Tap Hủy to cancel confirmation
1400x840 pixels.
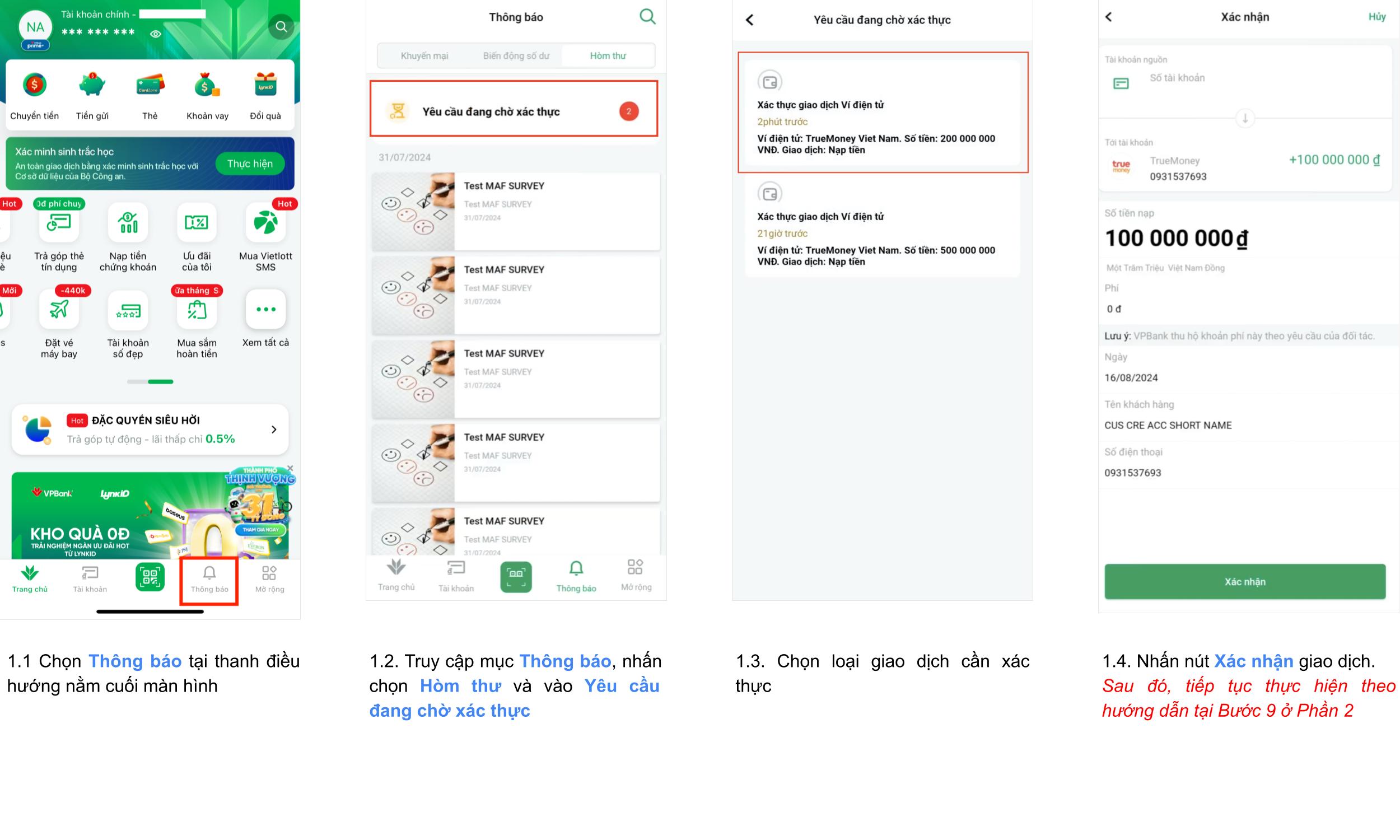pos(1377,16)
